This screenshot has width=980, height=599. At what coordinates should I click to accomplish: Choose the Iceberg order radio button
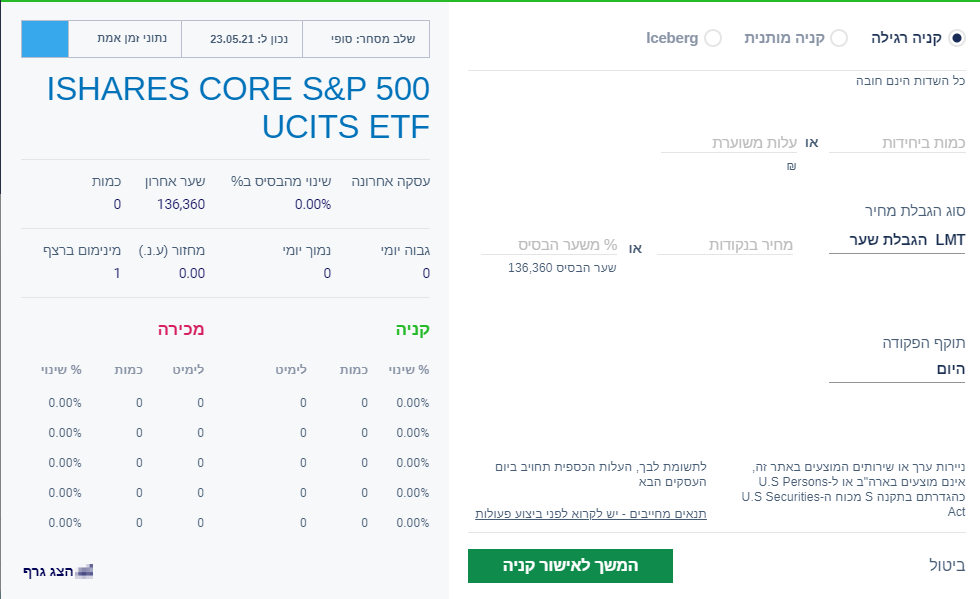[x=712, y=38]
